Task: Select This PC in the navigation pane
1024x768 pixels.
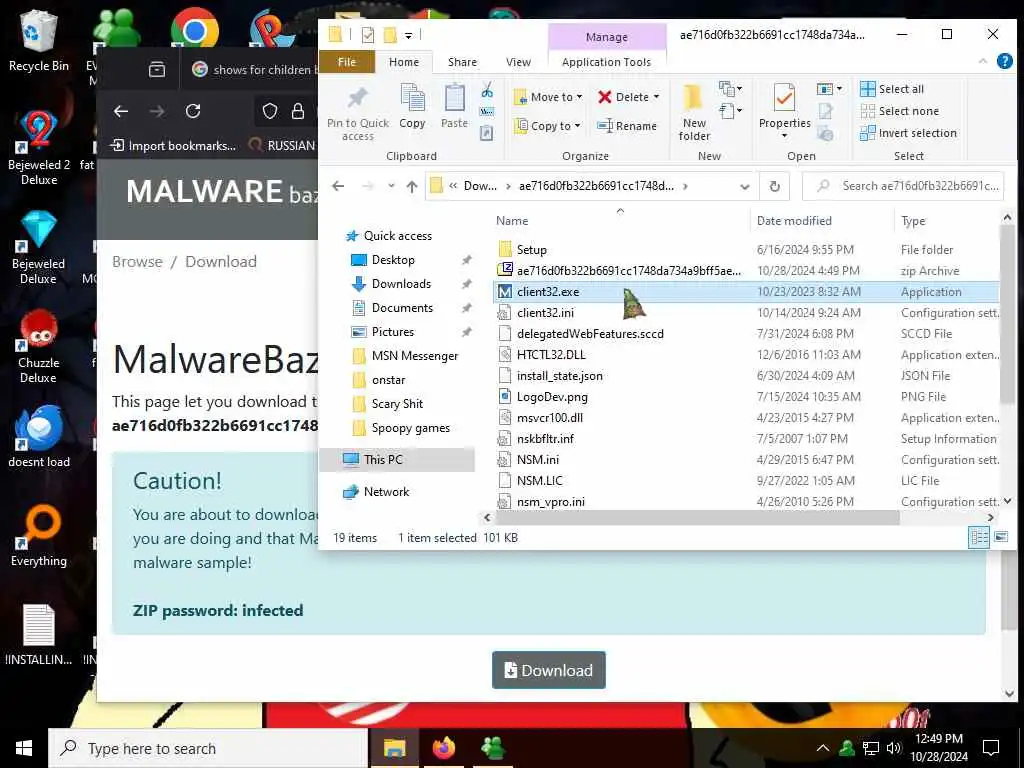Action: (383, 460)
